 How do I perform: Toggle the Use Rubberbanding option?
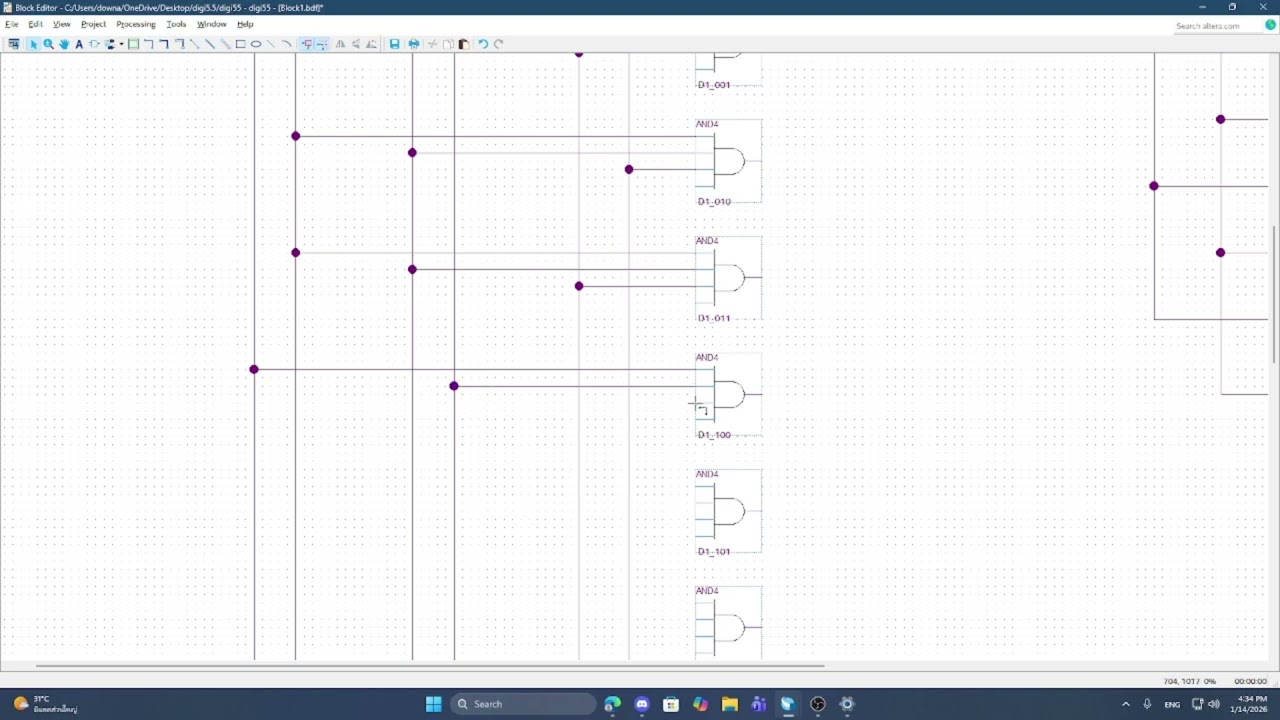[306, 44]
